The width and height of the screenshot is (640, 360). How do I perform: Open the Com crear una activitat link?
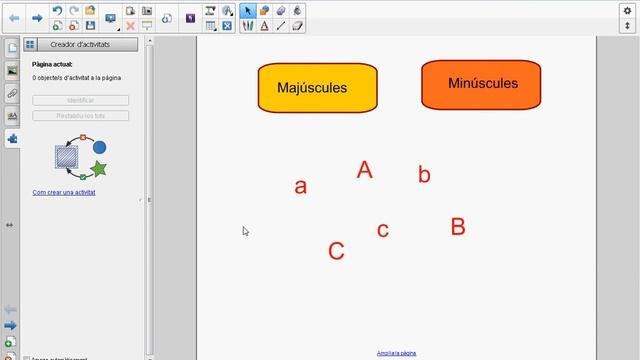pos(64,192)
